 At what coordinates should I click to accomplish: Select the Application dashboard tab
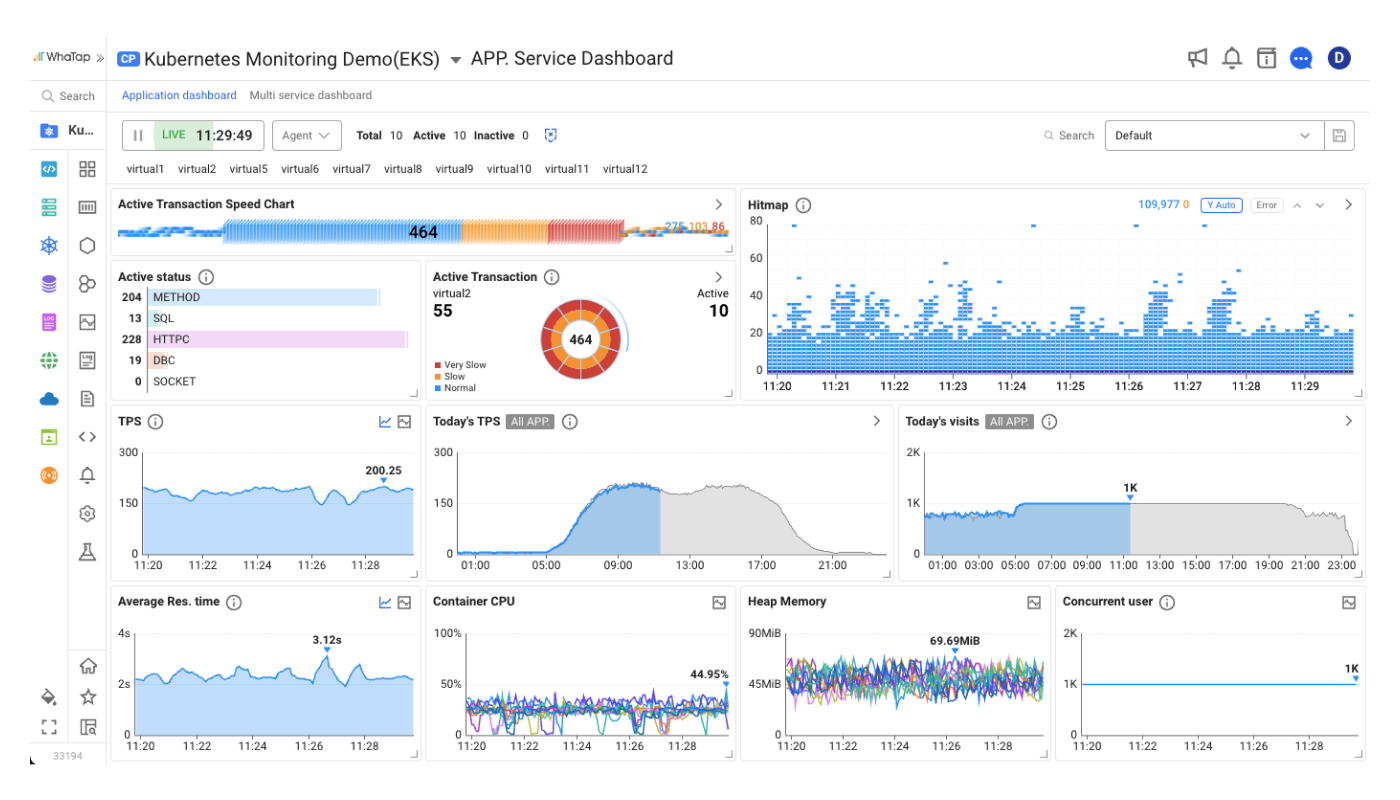179,95
